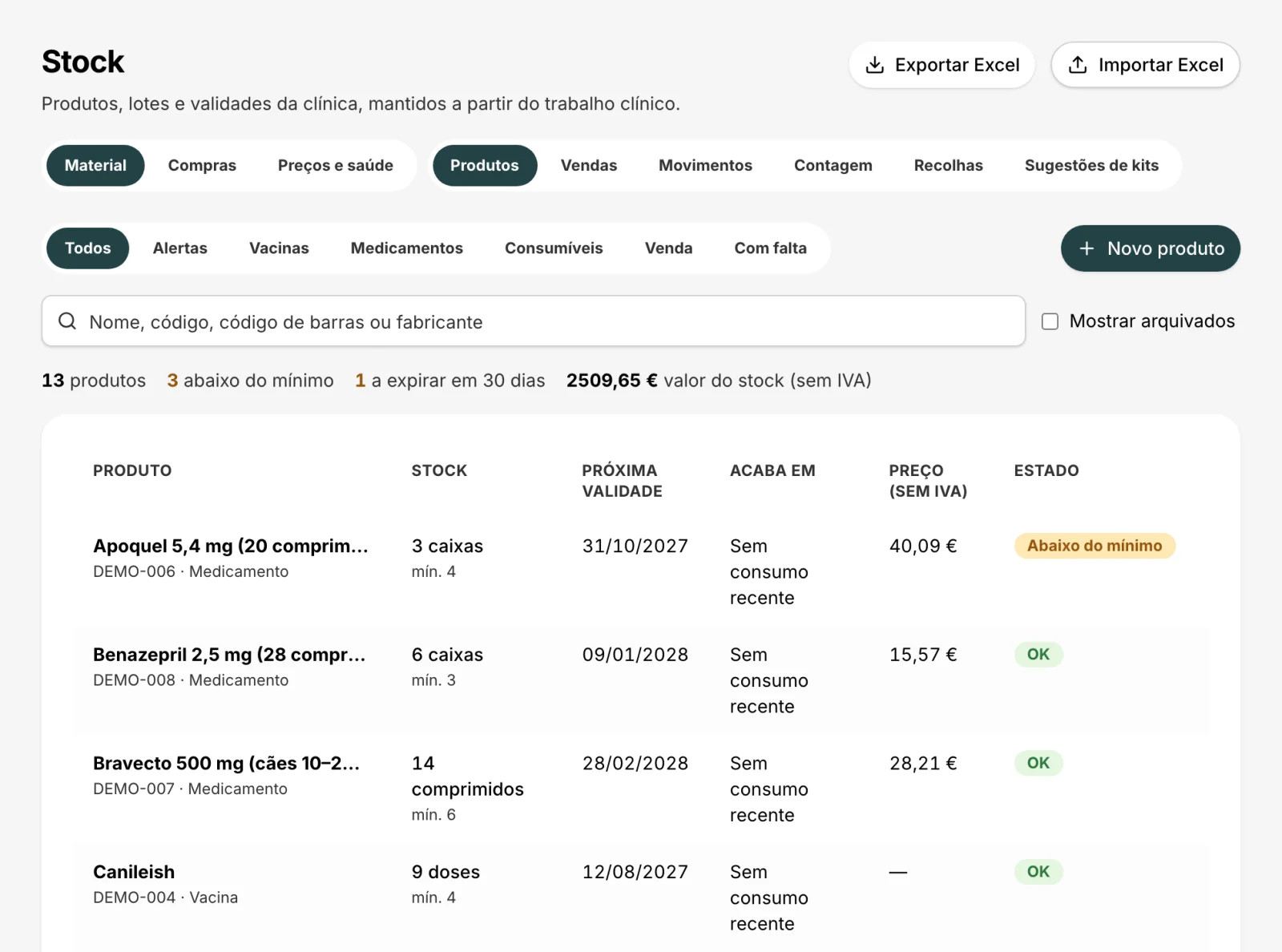
Task: Open the Recolhas tab
Action: pos(949,165)
